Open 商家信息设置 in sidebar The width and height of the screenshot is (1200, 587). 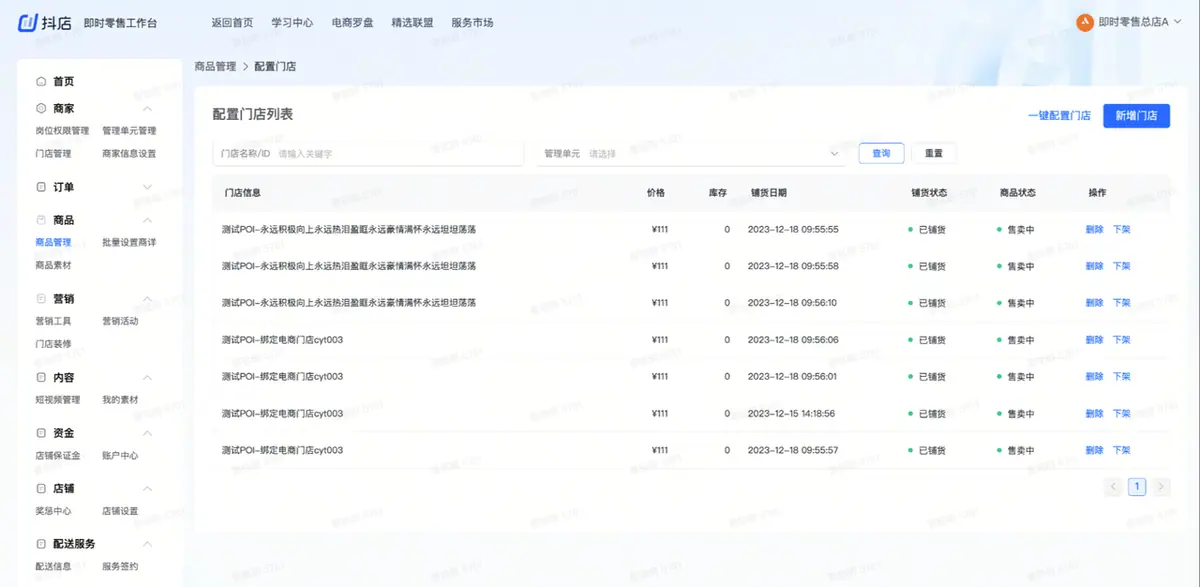pos(129,154)
